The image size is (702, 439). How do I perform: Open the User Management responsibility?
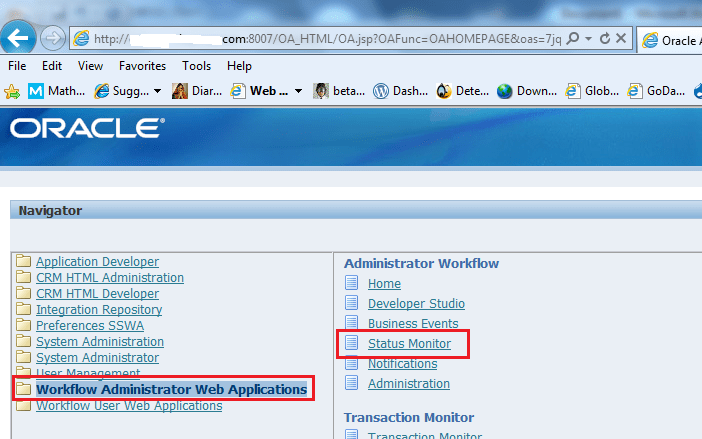click(88, 372)
